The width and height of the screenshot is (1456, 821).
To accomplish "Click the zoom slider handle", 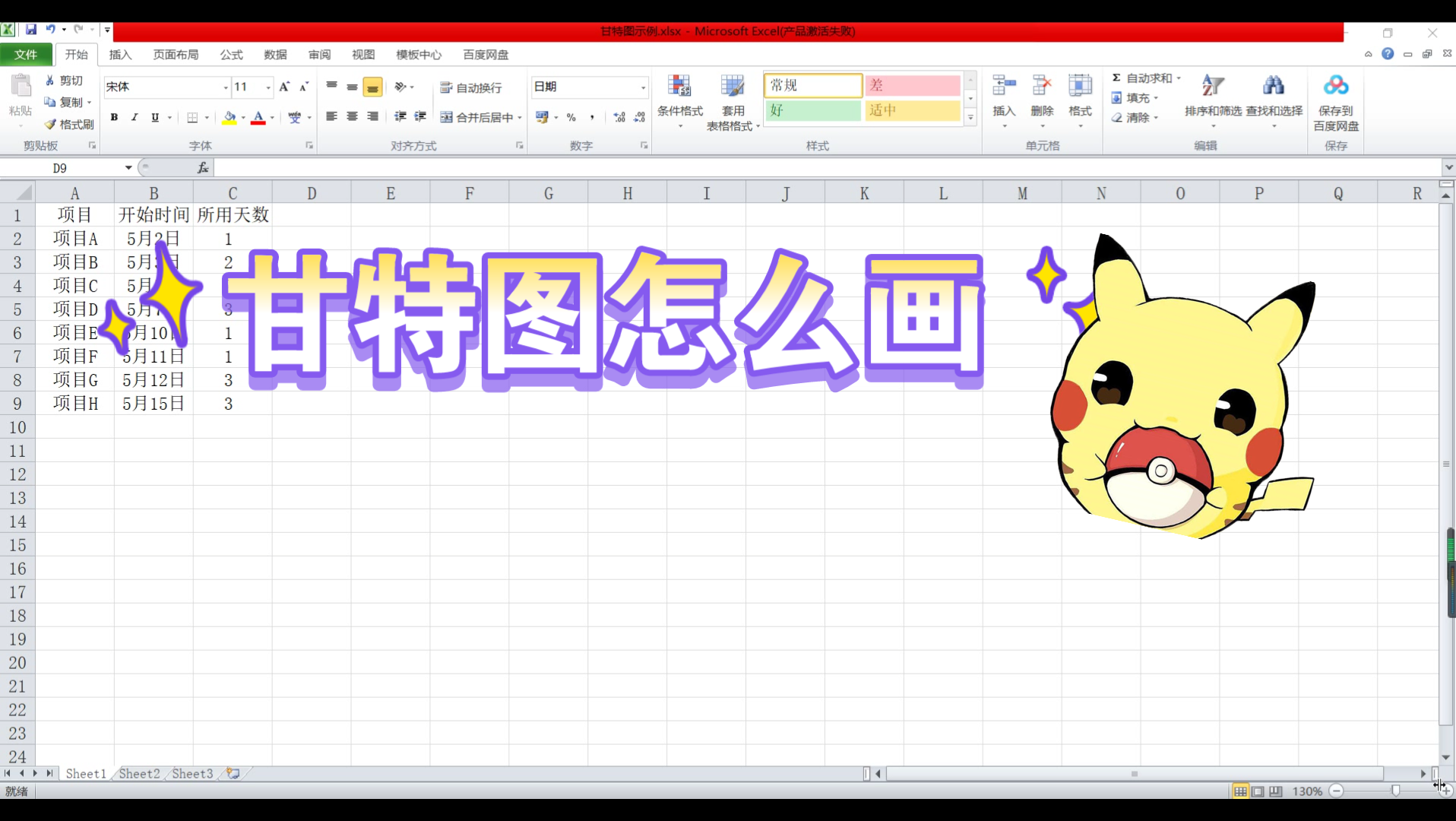I will point(1395,791).
